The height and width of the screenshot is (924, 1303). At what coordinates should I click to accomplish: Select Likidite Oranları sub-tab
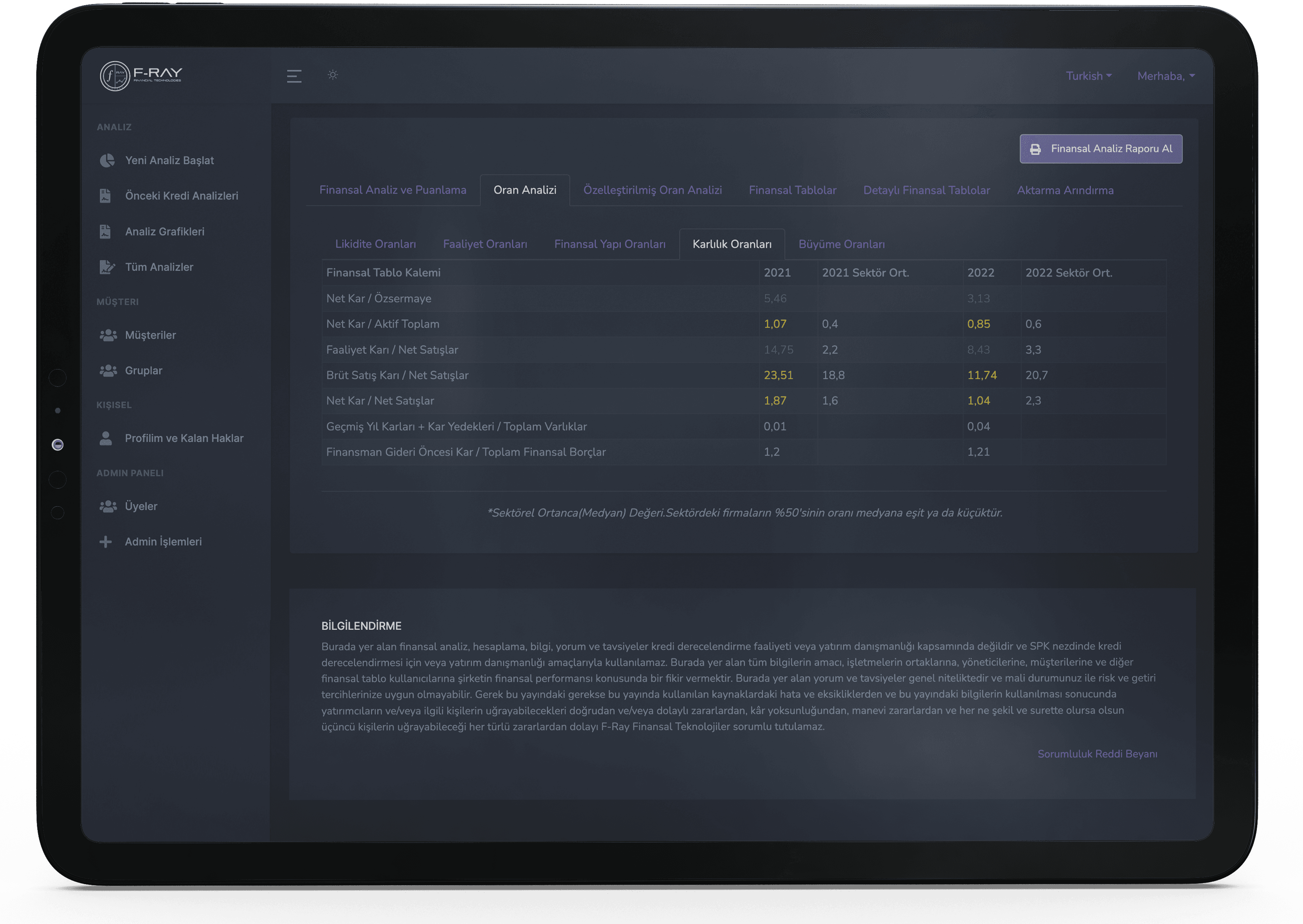[375, 244]
